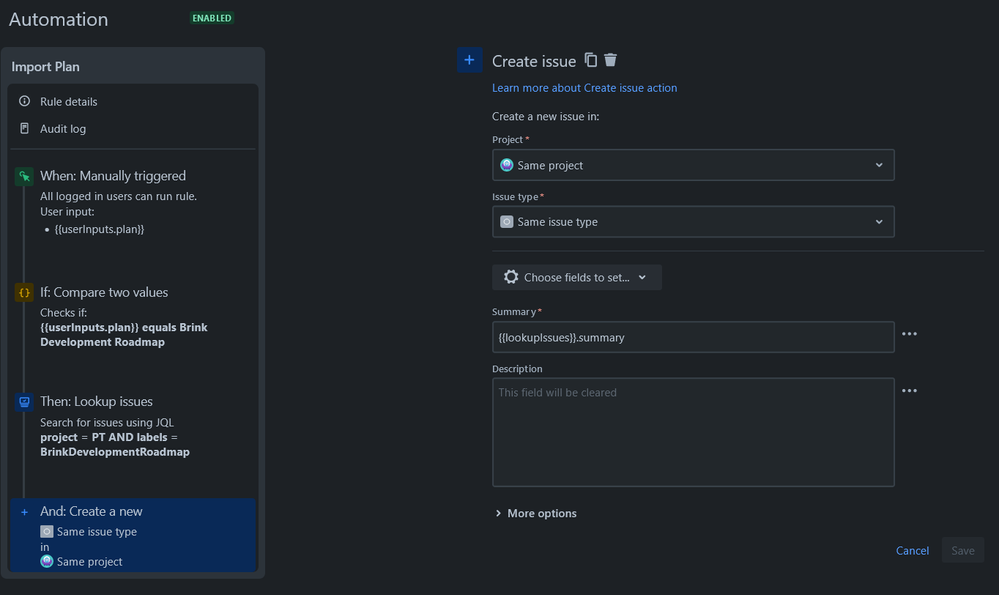Open the ellipsis menu beside the Description field

(909, 390)
